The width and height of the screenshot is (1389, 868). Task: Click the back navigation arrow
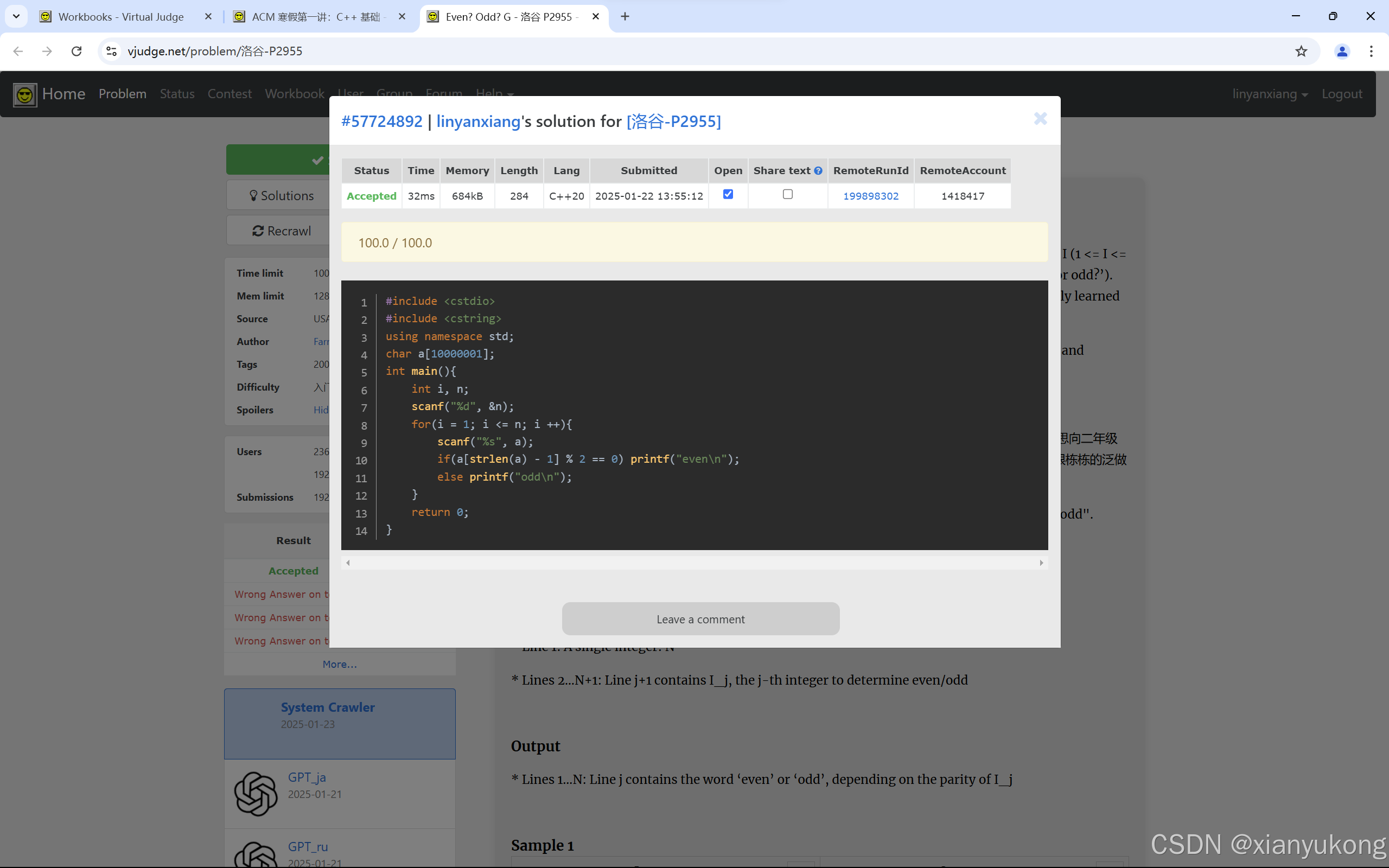click(18, 51)
